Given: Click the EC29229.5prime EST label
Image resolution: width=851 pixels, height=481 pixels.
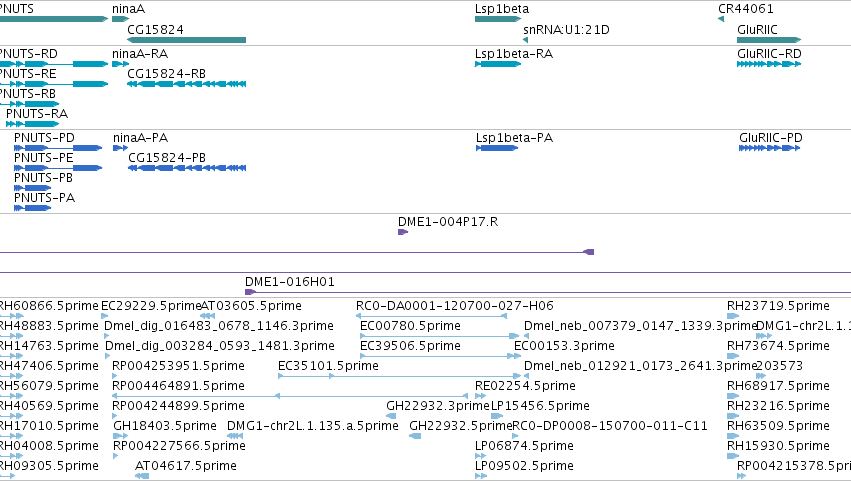Looking at the screenshot, I should pos(151,306).
